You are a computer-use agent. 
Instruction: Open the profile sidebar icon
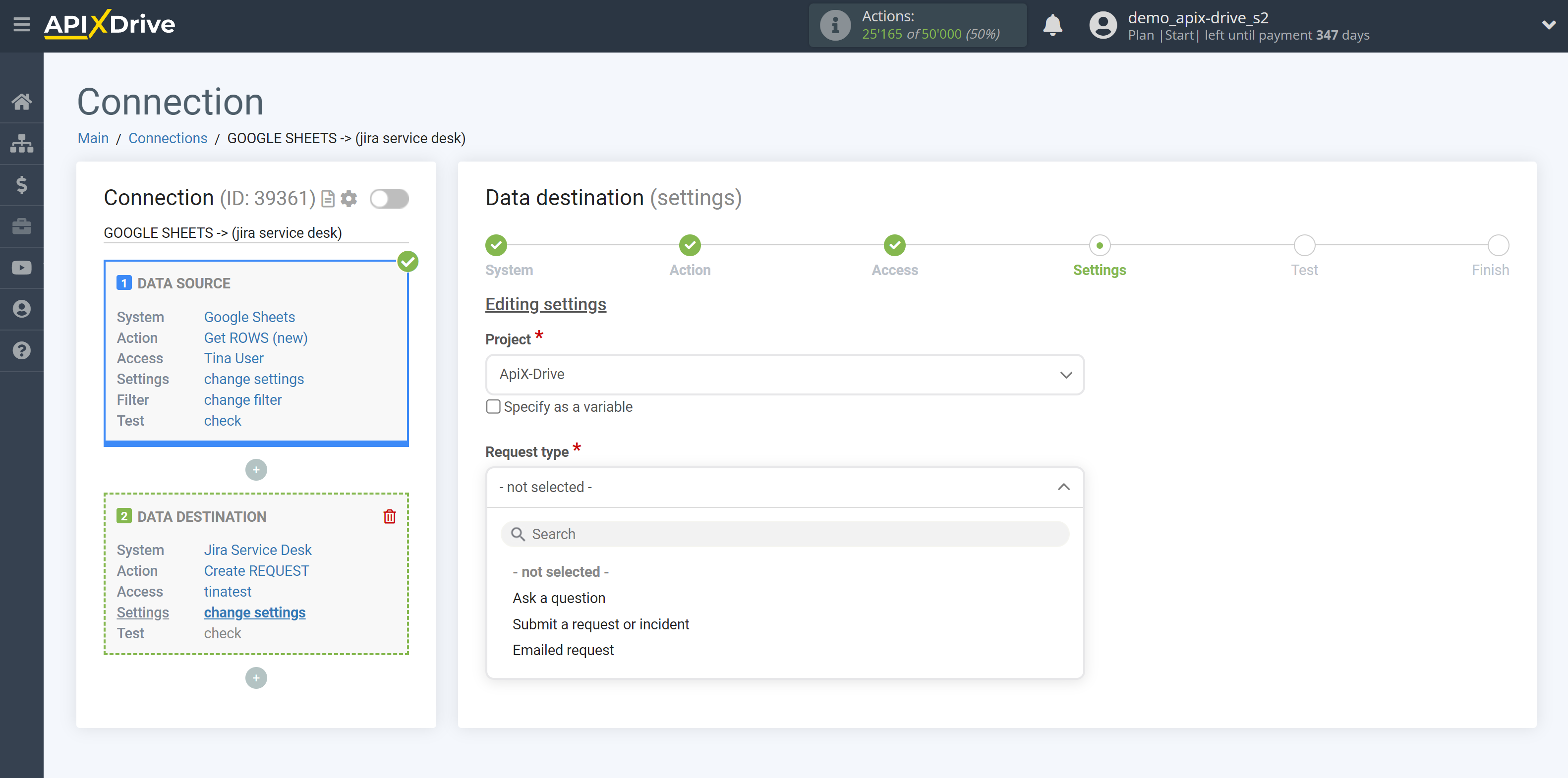(21, 309)
